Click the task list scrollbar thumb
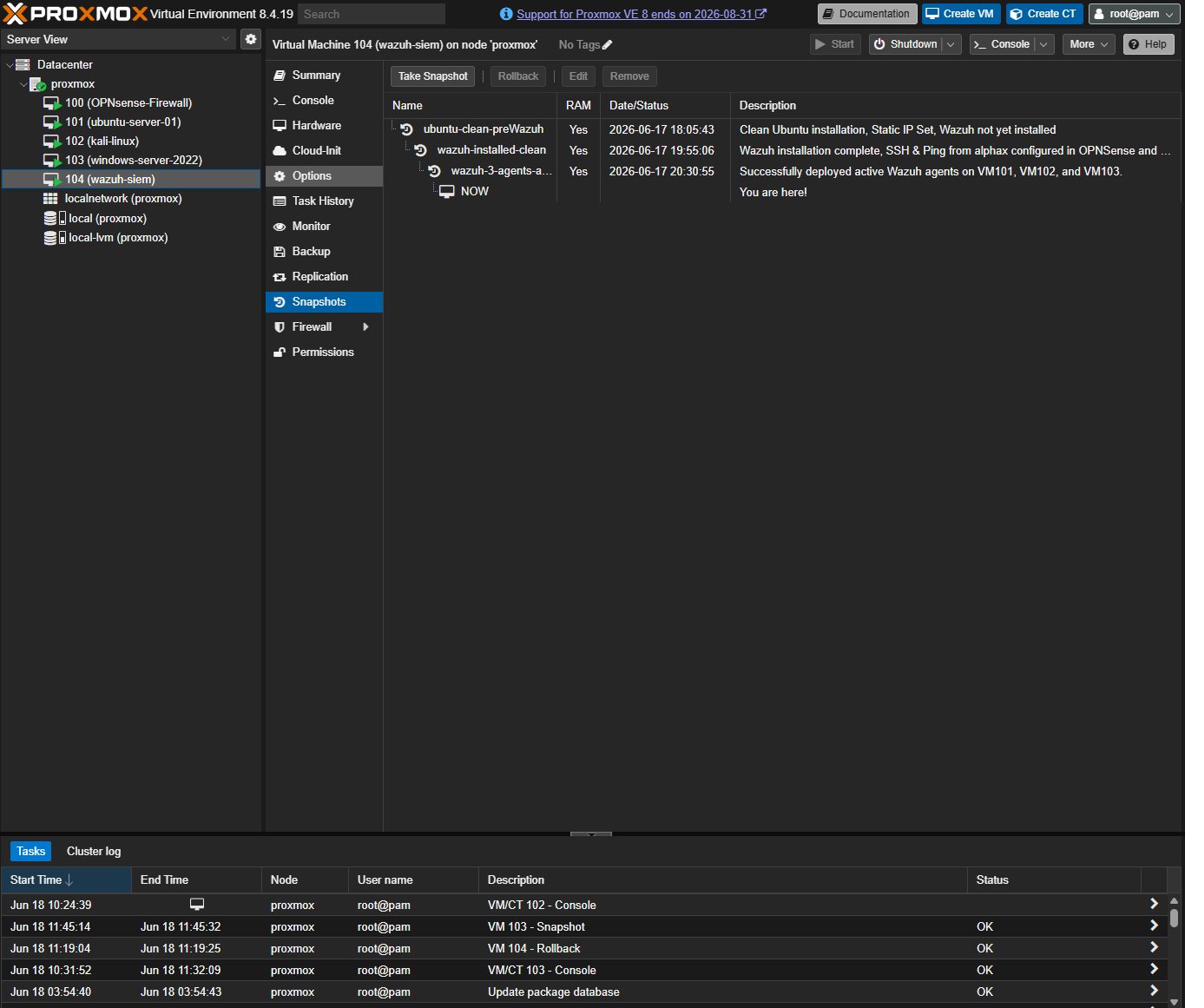Screen dimensions: 1204x1008 [x=1174, y=918]
